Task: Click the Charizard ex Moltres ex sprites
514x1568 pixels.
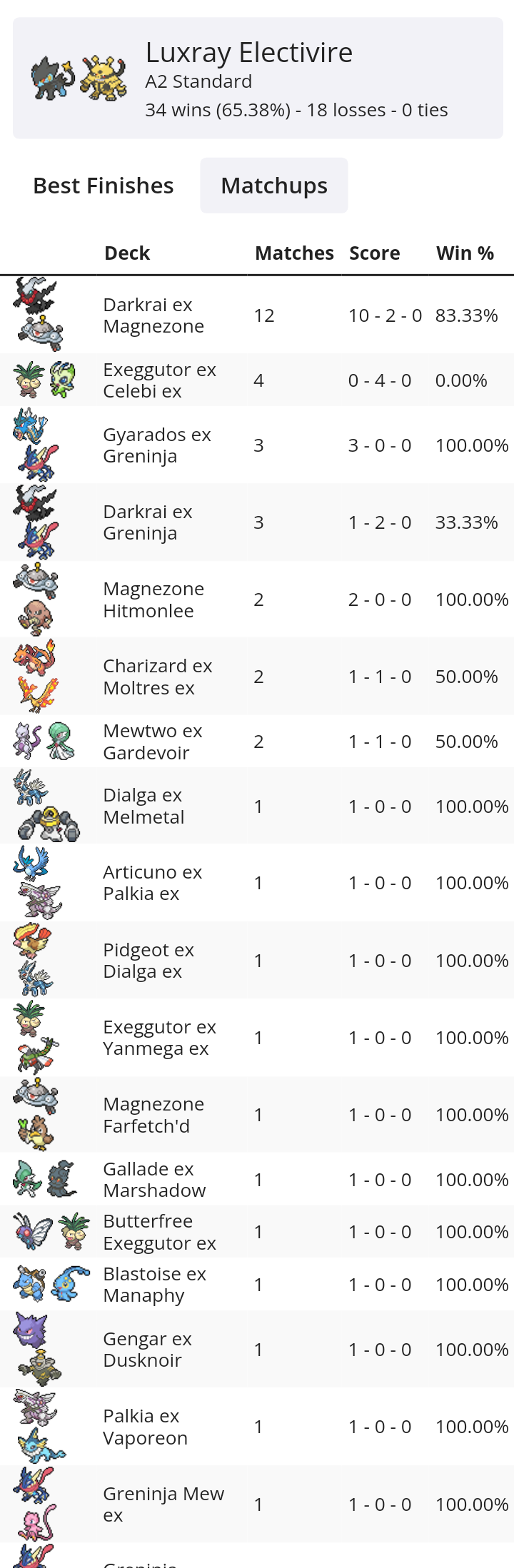Action: click(x=36, y=676)
